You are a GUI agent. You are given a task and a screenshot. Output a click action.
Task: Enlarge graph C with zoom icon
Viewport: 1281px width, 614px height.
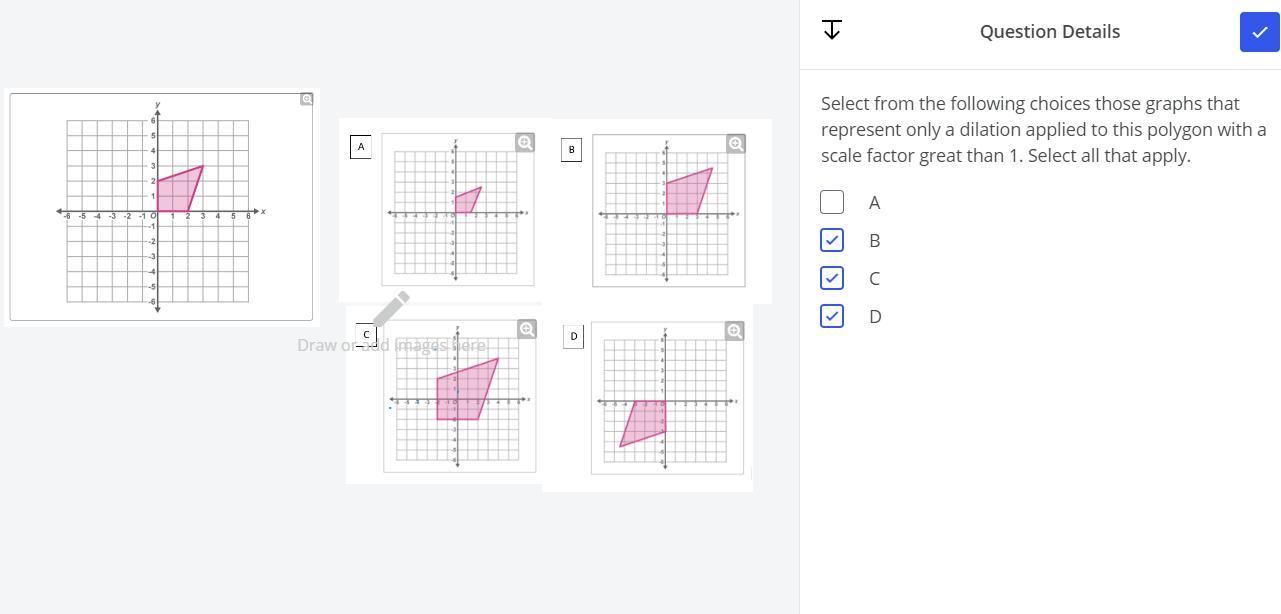(527, 329)
